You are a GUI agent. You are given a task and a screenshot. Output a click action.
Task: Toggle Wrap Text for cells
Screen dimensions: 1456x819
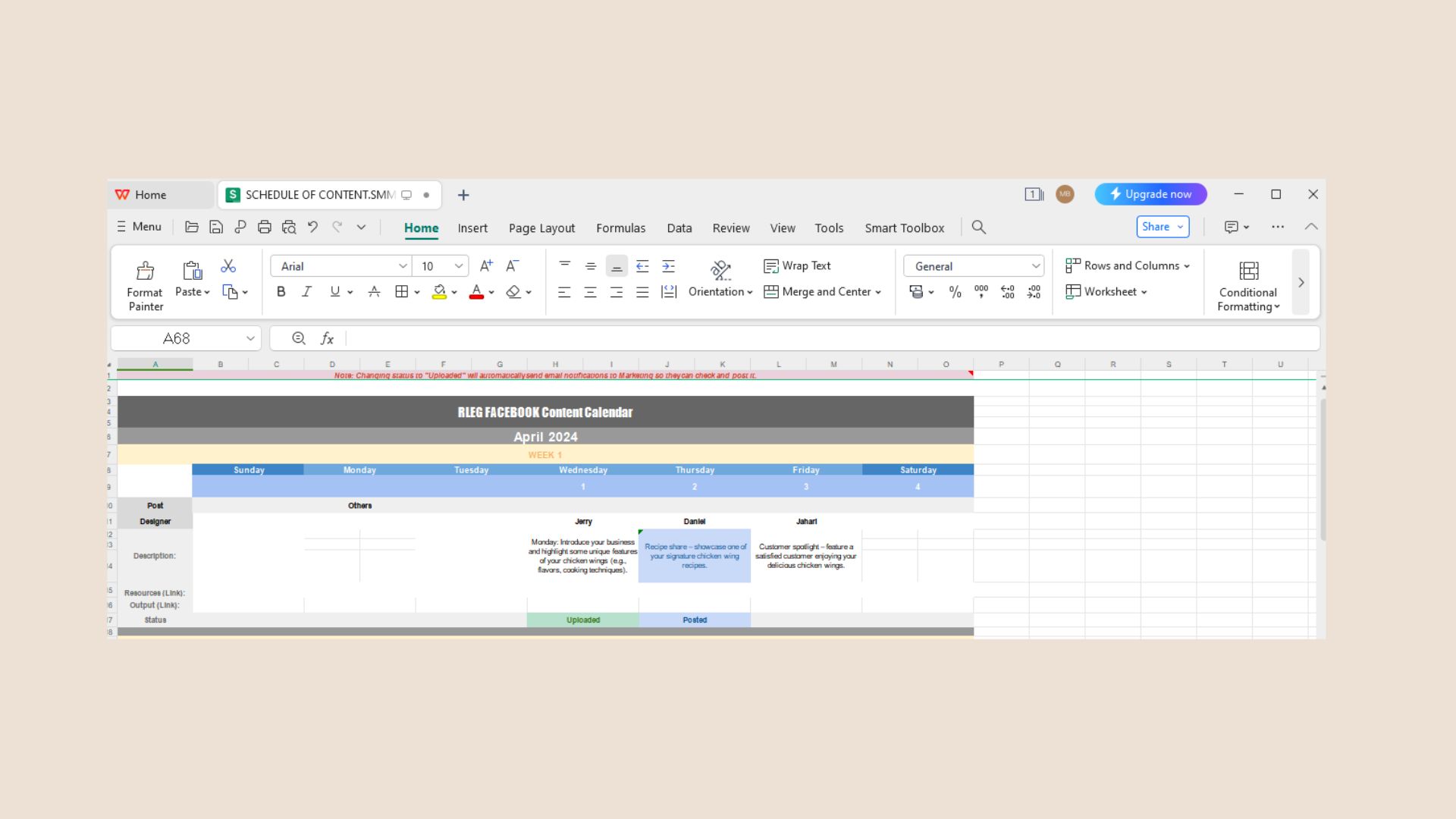[x=797, y=266]
